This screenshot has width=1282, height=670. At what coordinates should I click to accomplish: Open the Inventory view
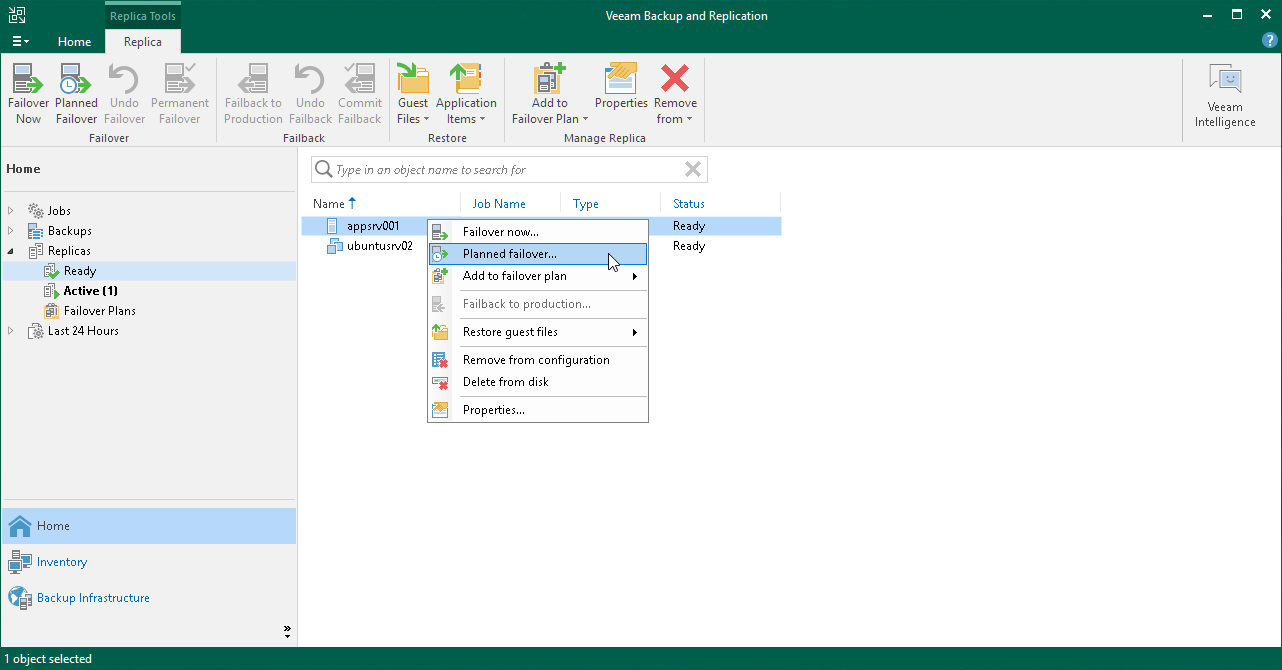(148, 562)
